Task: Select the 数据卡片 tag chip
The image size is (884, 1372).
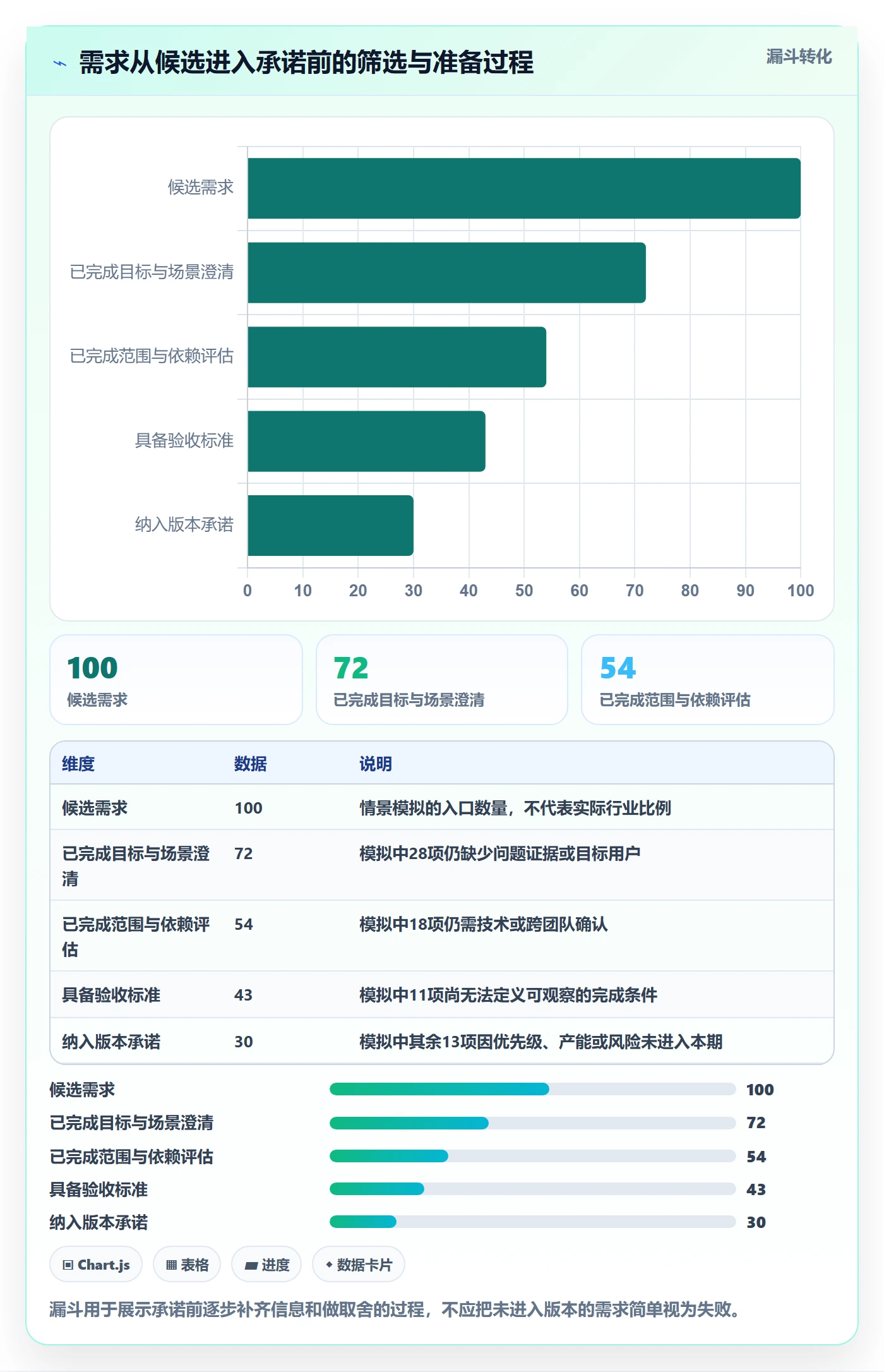Action: [x=359, y=1265]
